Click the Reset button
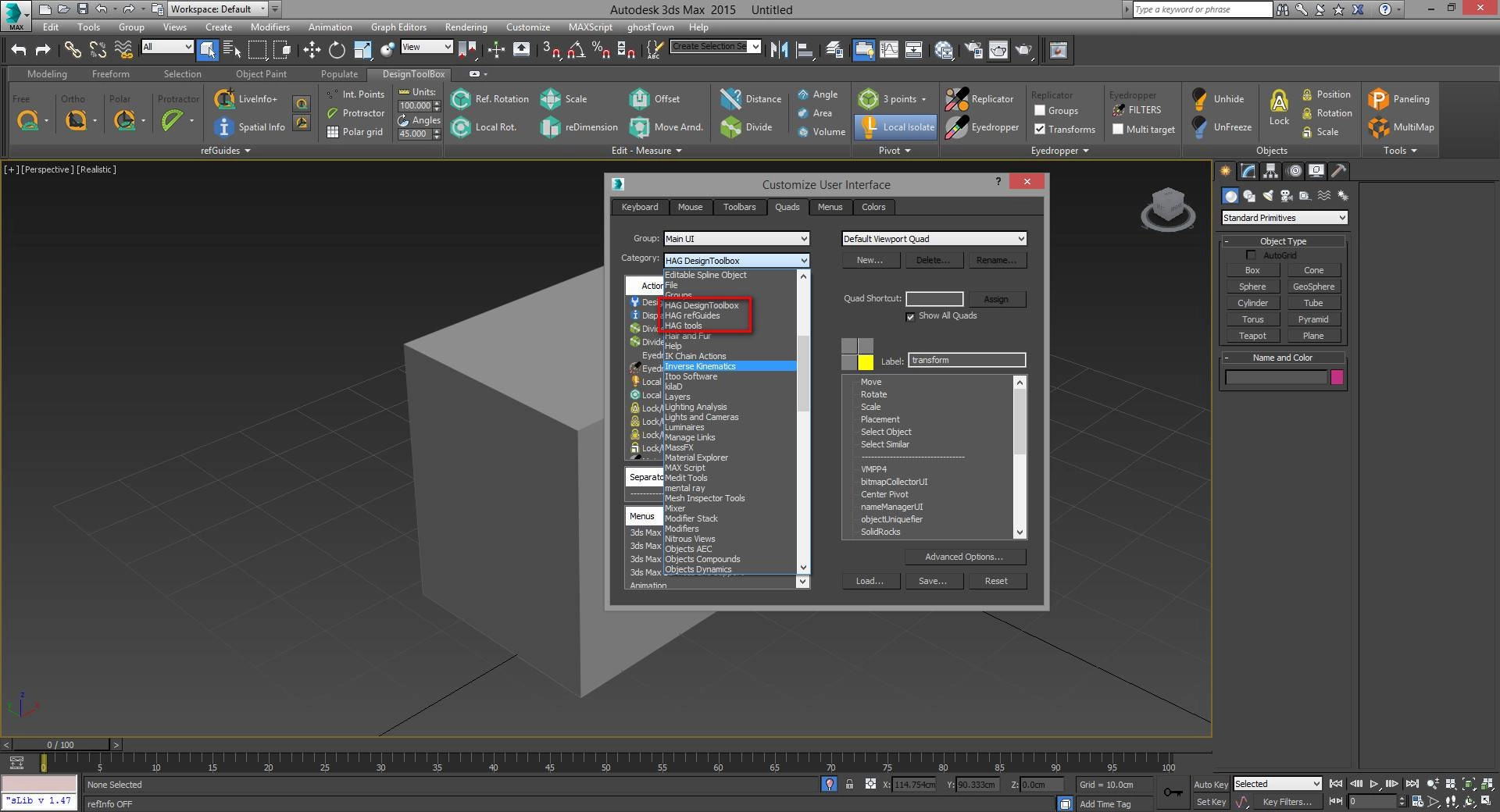 tap(996, 581)
